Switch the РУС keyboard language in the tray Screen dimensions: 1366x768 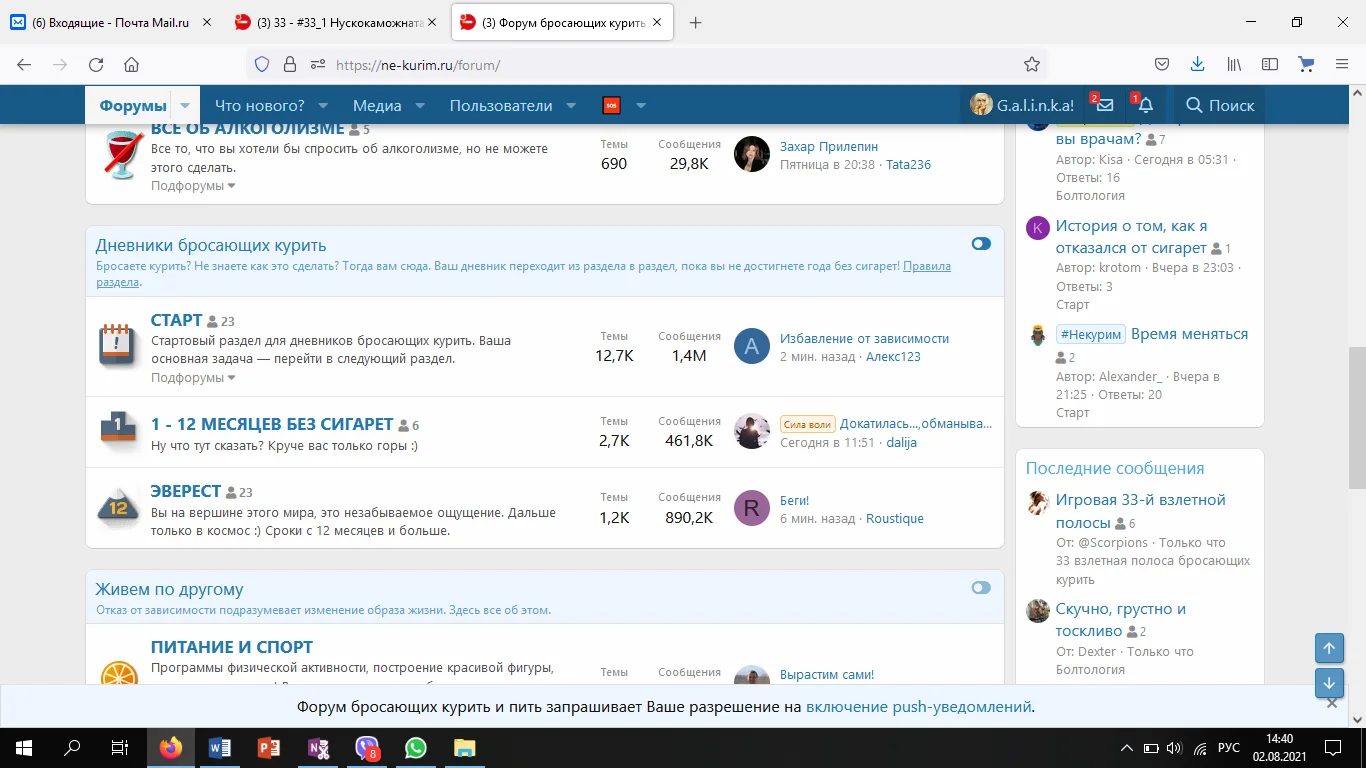(x=1229, y=748)
